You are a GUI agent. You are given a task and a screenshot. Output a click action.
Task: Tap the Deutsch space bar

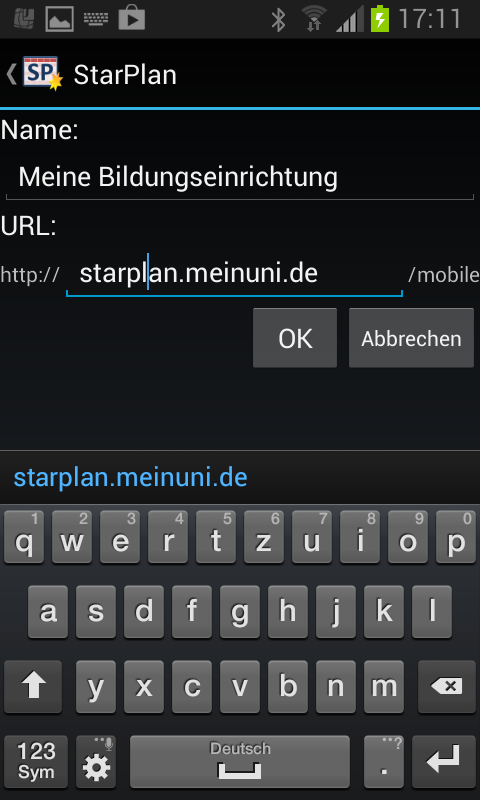(240, 761)
